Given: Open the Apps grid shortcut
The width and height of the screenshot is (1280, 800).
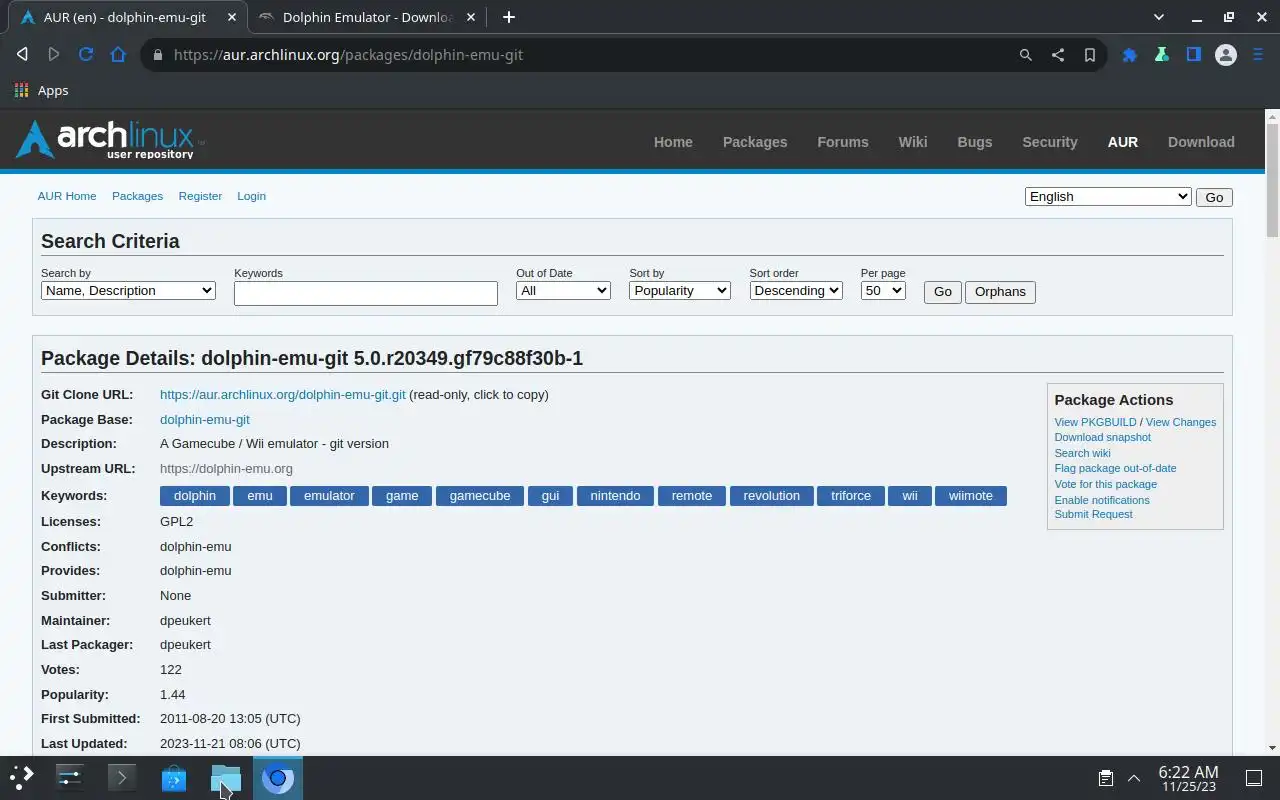Looking at the screenshot, I should tap(41, 90).
